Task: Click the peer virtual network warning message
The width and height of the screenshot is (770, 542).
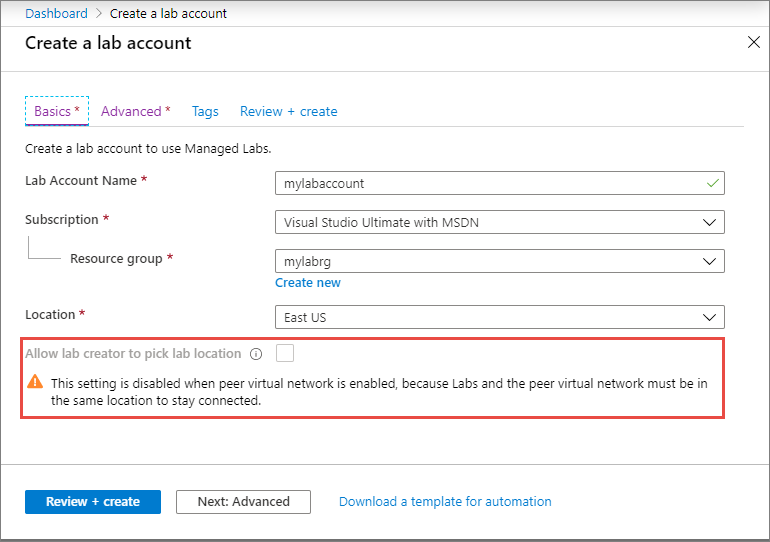Action: (379, 392)
